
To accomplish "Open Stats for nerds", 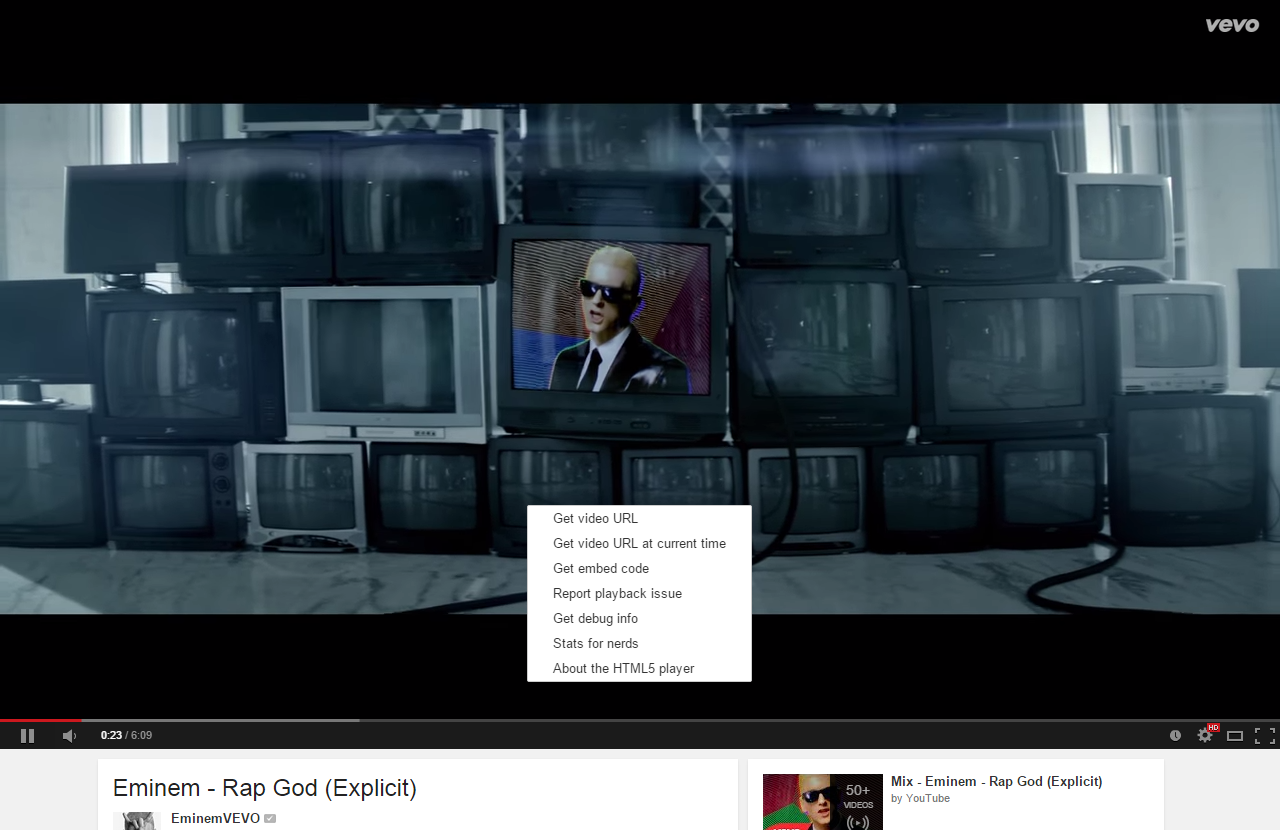I will pyautogui.click(x=640, y=643).
